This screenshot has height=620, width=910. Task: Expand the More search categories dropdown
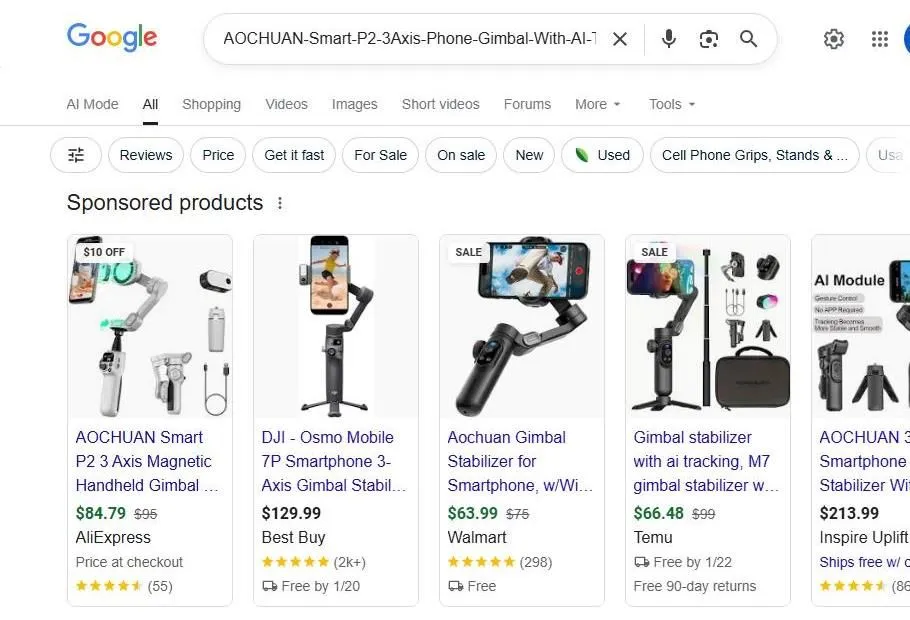tap(597, 104)
